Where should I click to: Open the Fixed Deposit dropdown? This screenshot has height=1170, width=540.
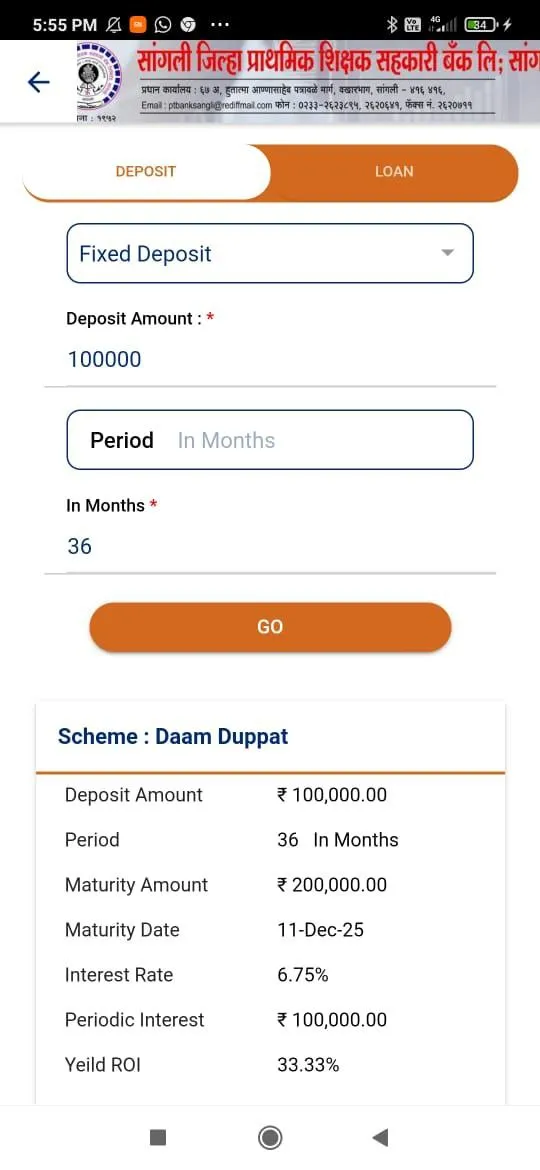coord(270,253)
